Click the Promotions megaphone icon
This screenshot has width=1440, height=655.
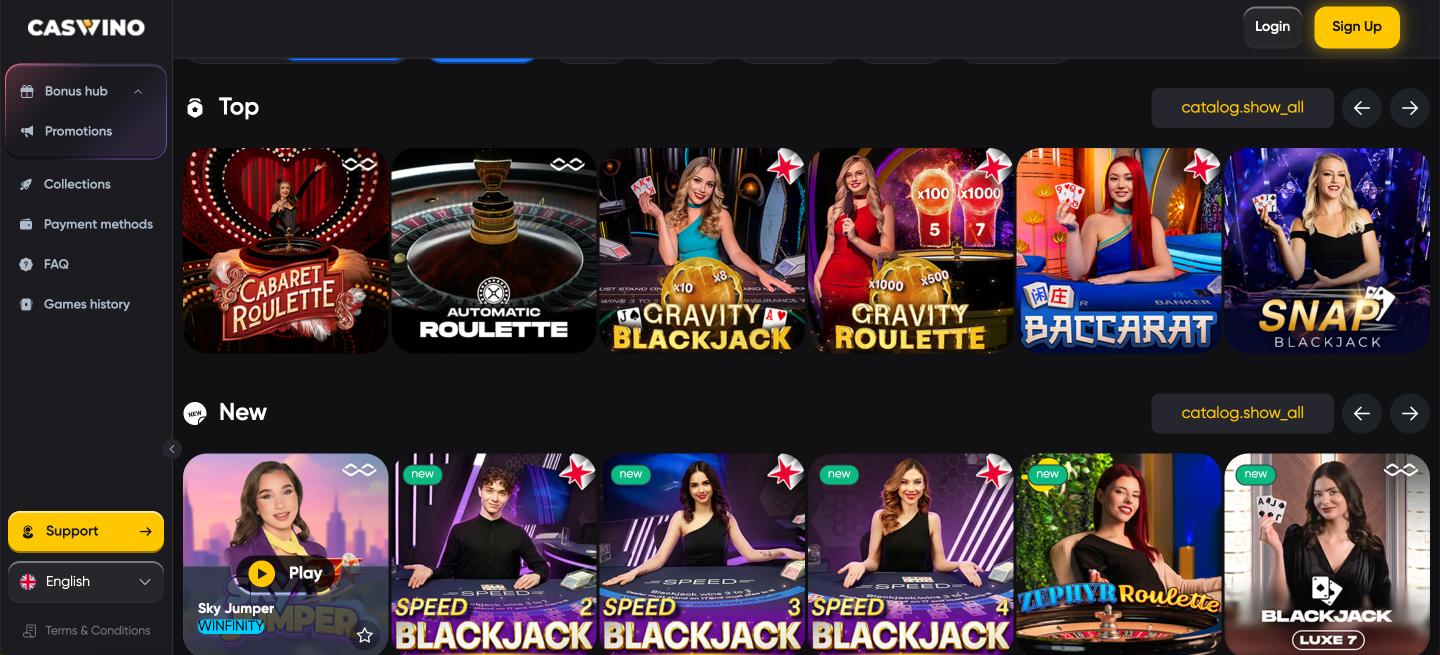pos(27,131)
